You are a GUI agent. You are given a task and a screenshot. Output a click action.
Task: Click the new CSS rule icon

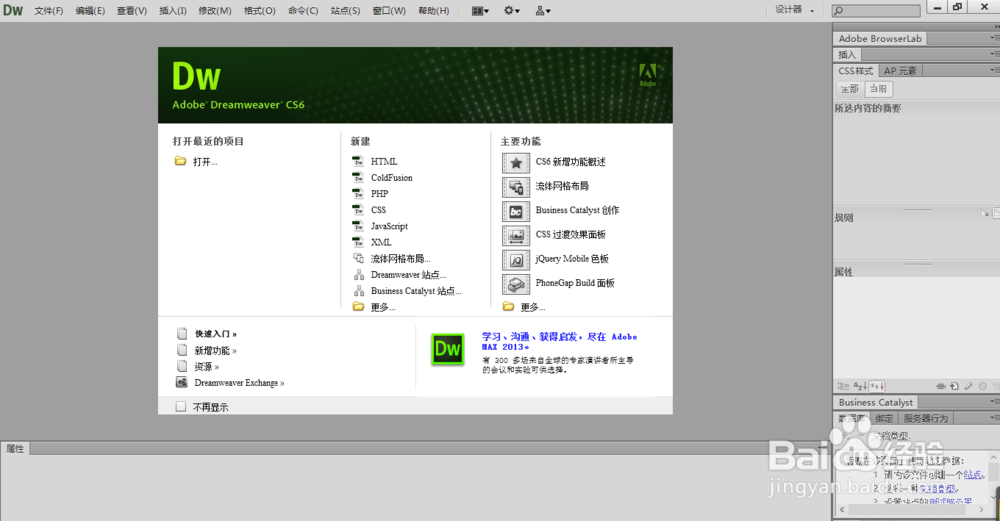pyautogui.click(x=954, y=386)
